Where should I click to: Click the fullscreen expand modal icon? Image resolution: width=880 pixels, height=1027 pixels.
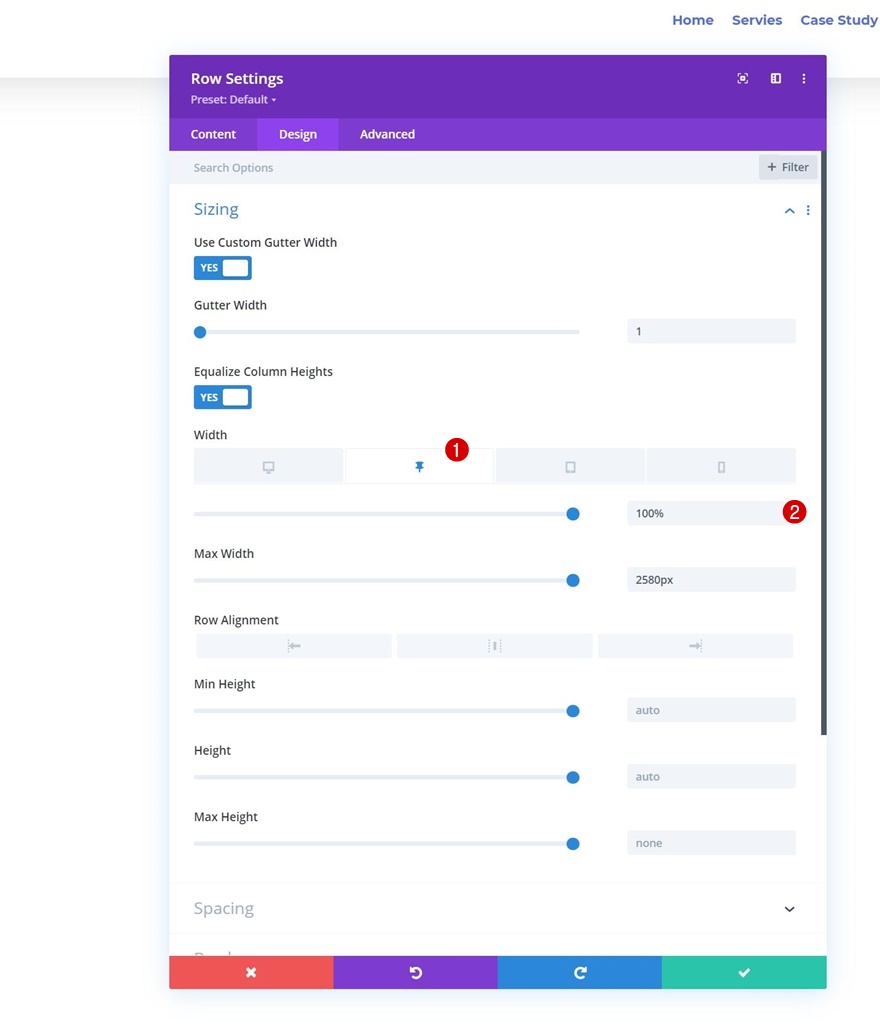click(742, 79)
